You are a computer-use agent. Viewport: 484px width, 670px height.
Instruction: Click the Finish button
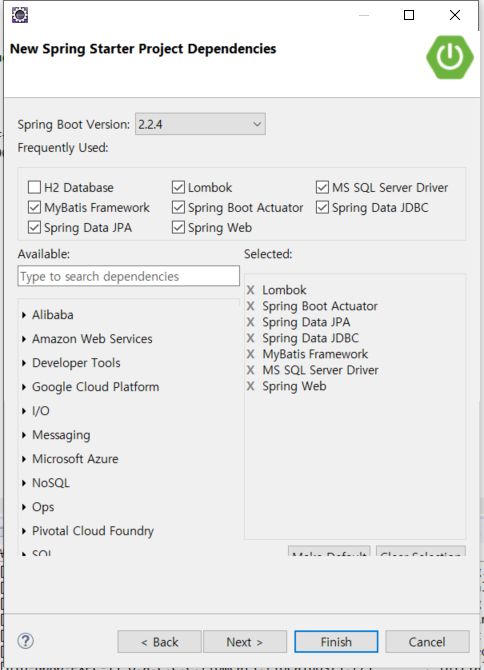(x=336, y=641)
